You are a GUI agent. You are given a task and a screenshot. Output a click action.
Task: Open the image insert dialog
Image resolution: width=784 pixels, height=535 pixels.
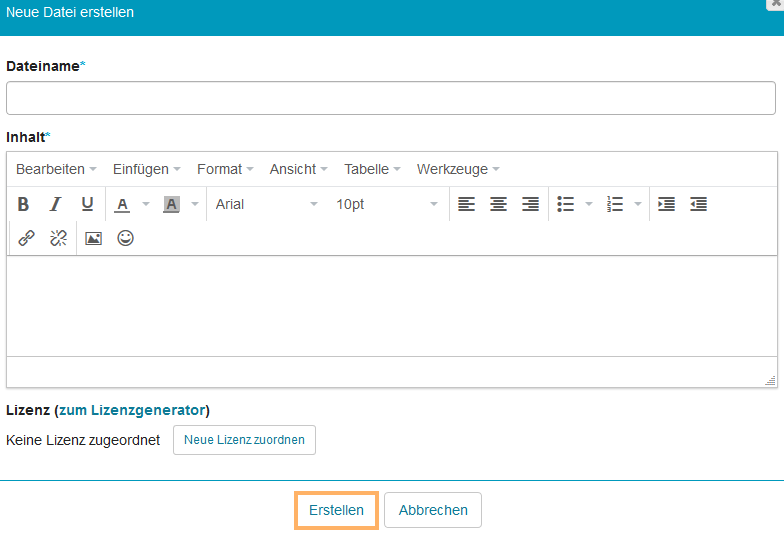tap(93, 238)
